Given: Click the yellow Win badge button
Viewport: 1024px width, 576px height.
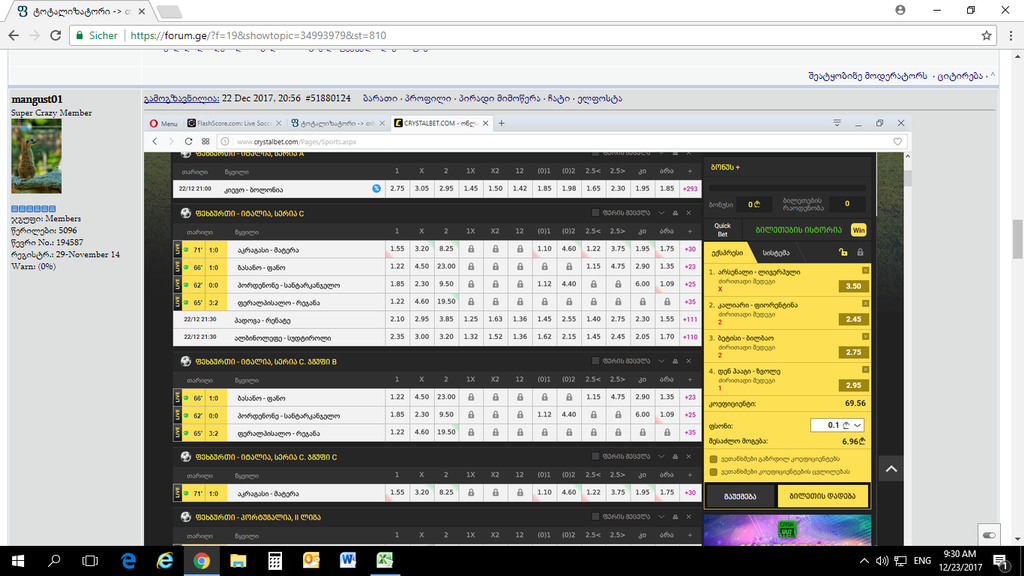Looking at the screenshot, I should click(x=858, y=230).
